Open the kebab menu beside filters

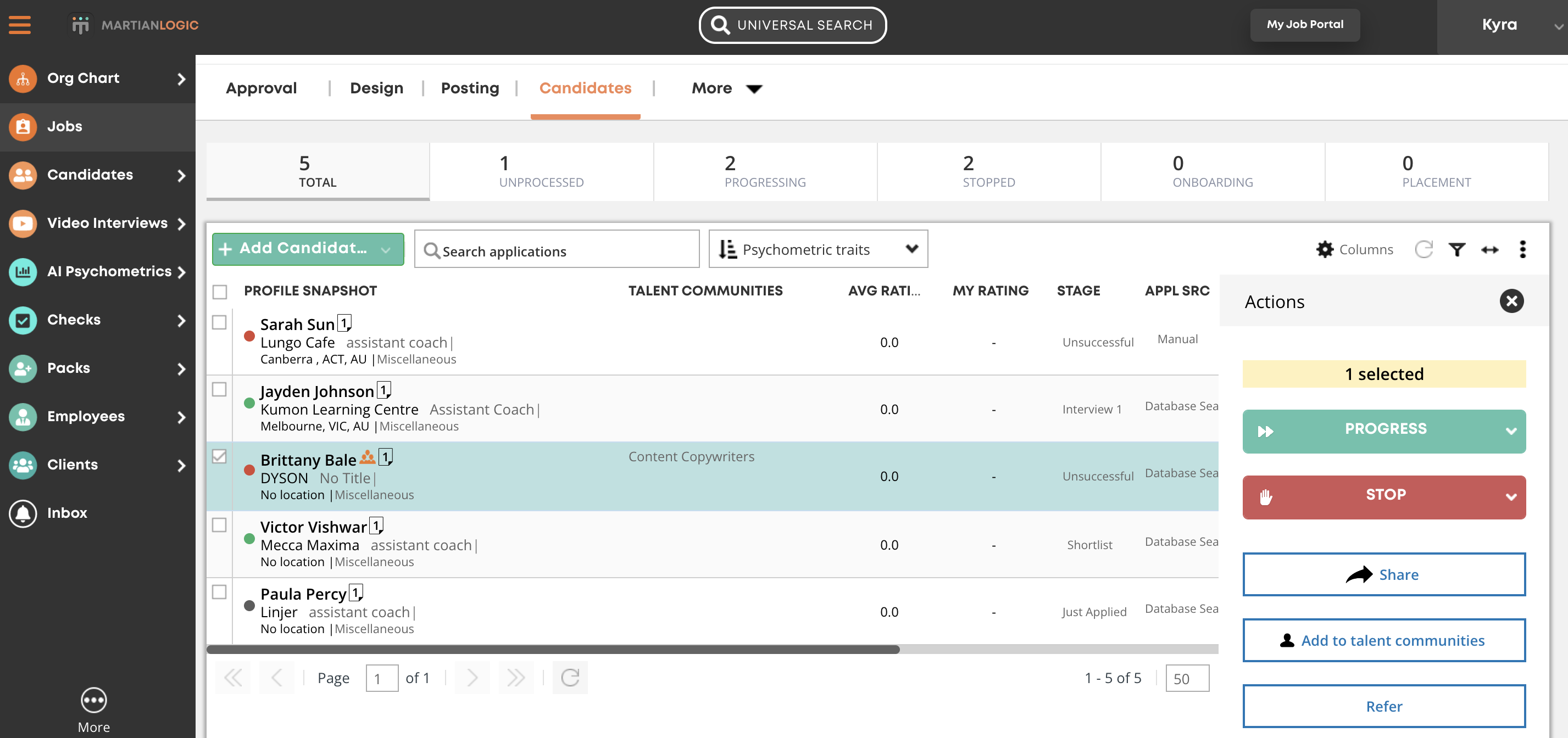[x=1522, y=249]
